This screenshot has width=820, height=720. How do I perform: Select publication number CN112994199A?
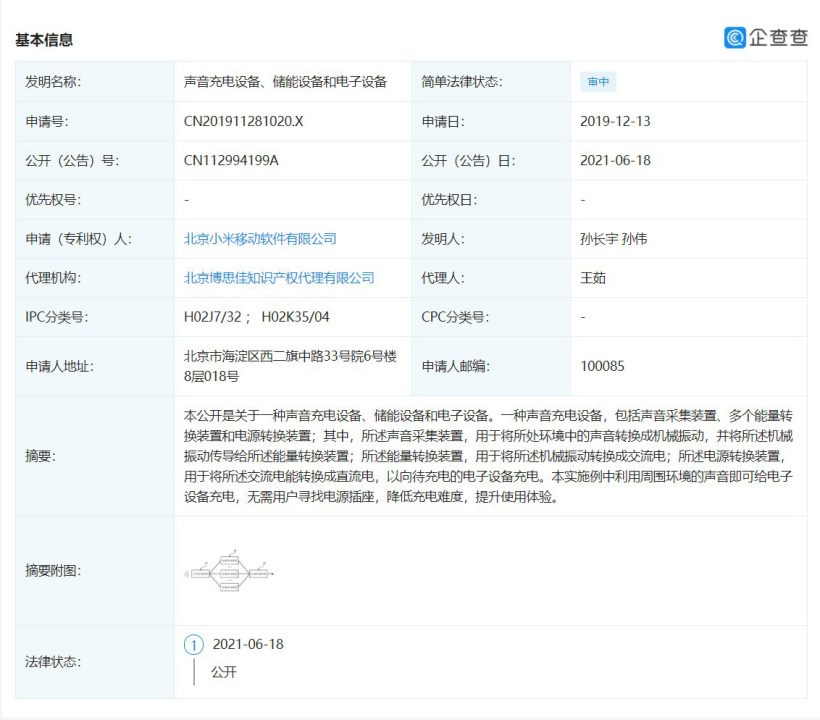click(x=231, y=160)
